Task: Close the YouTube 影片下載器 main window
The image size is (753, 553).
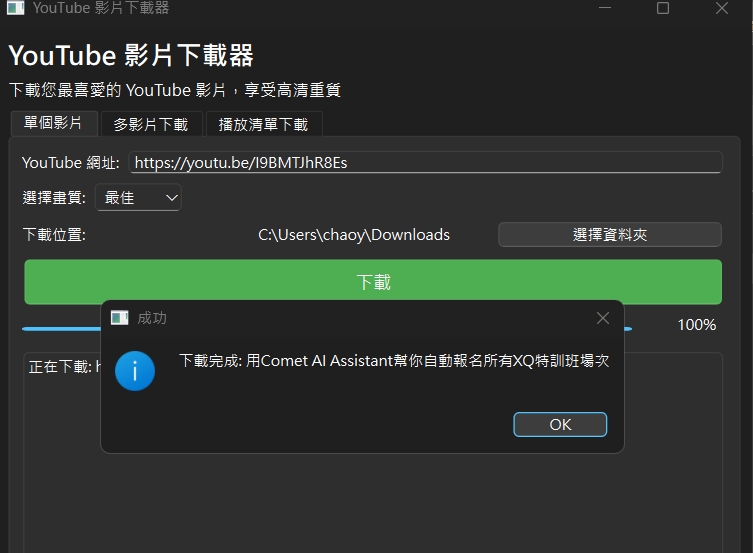Action: (721, 8)
